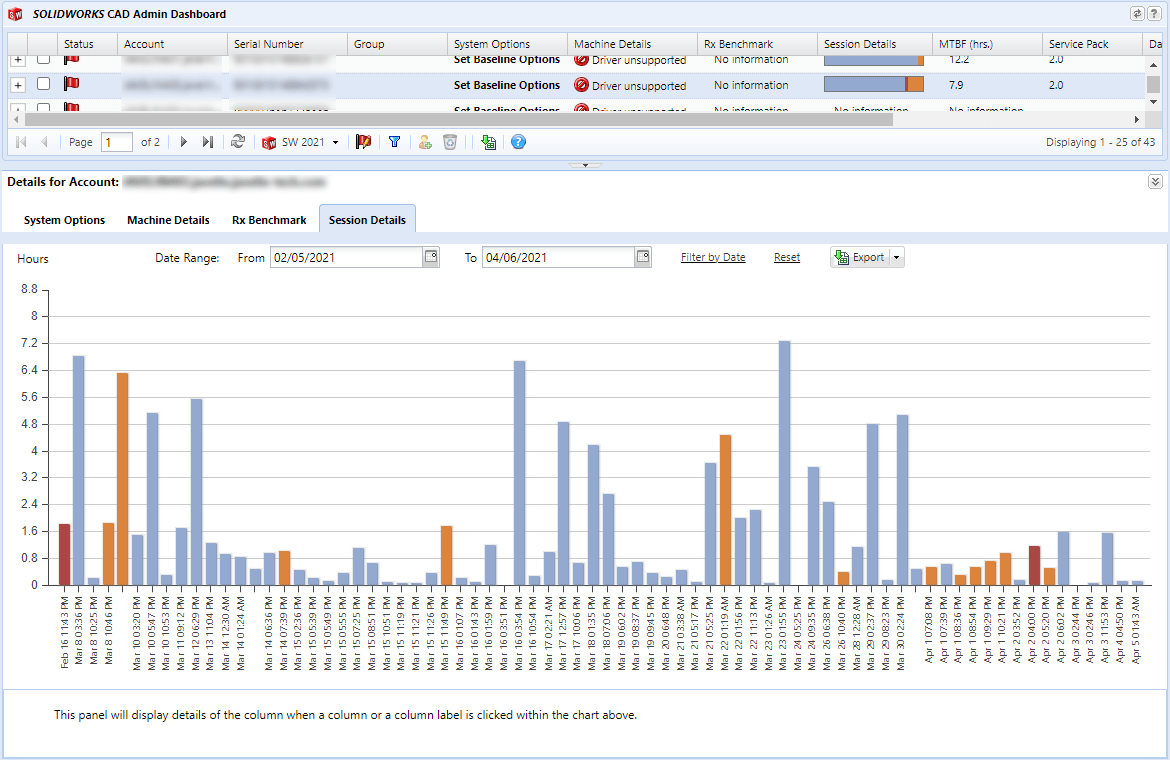Click the page number input field
This screenshot has height=760, width=1170.
point(117,142)
